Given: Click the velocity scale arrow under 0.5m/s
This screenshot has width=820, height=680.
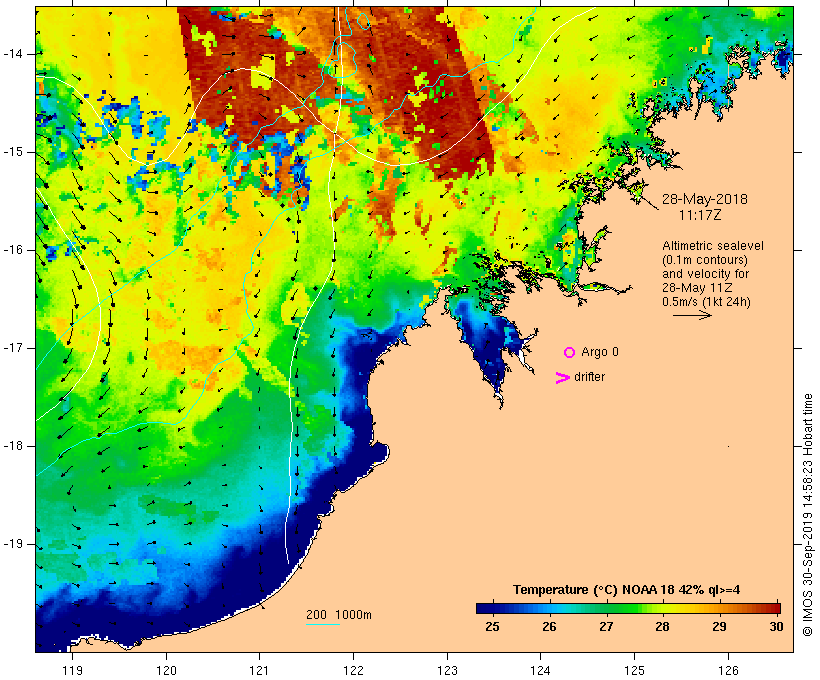Looking at the screenshot, I should pyautogui.click(x=692, y=315).
